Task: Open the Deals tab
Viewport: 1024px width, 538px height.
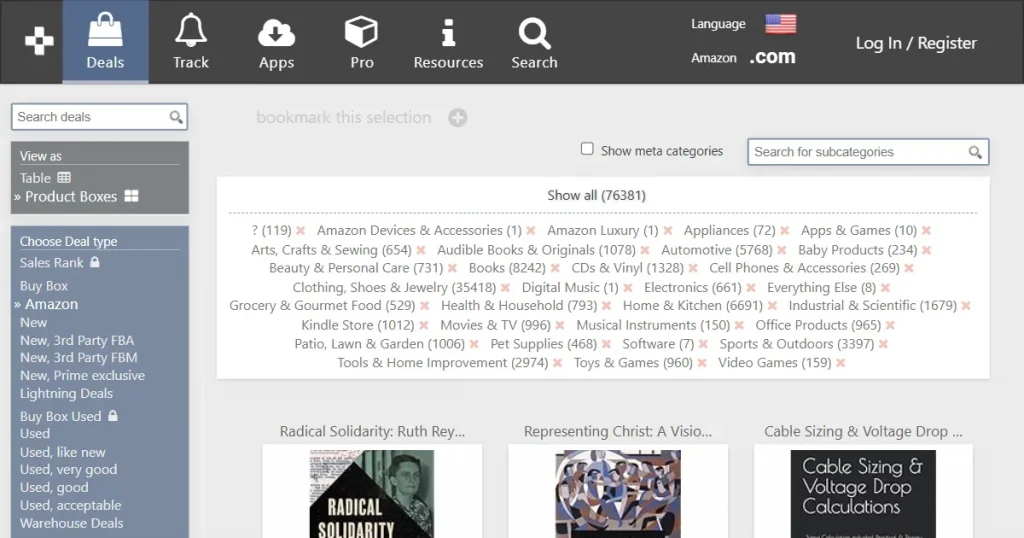Action: (x=105, y=42)
